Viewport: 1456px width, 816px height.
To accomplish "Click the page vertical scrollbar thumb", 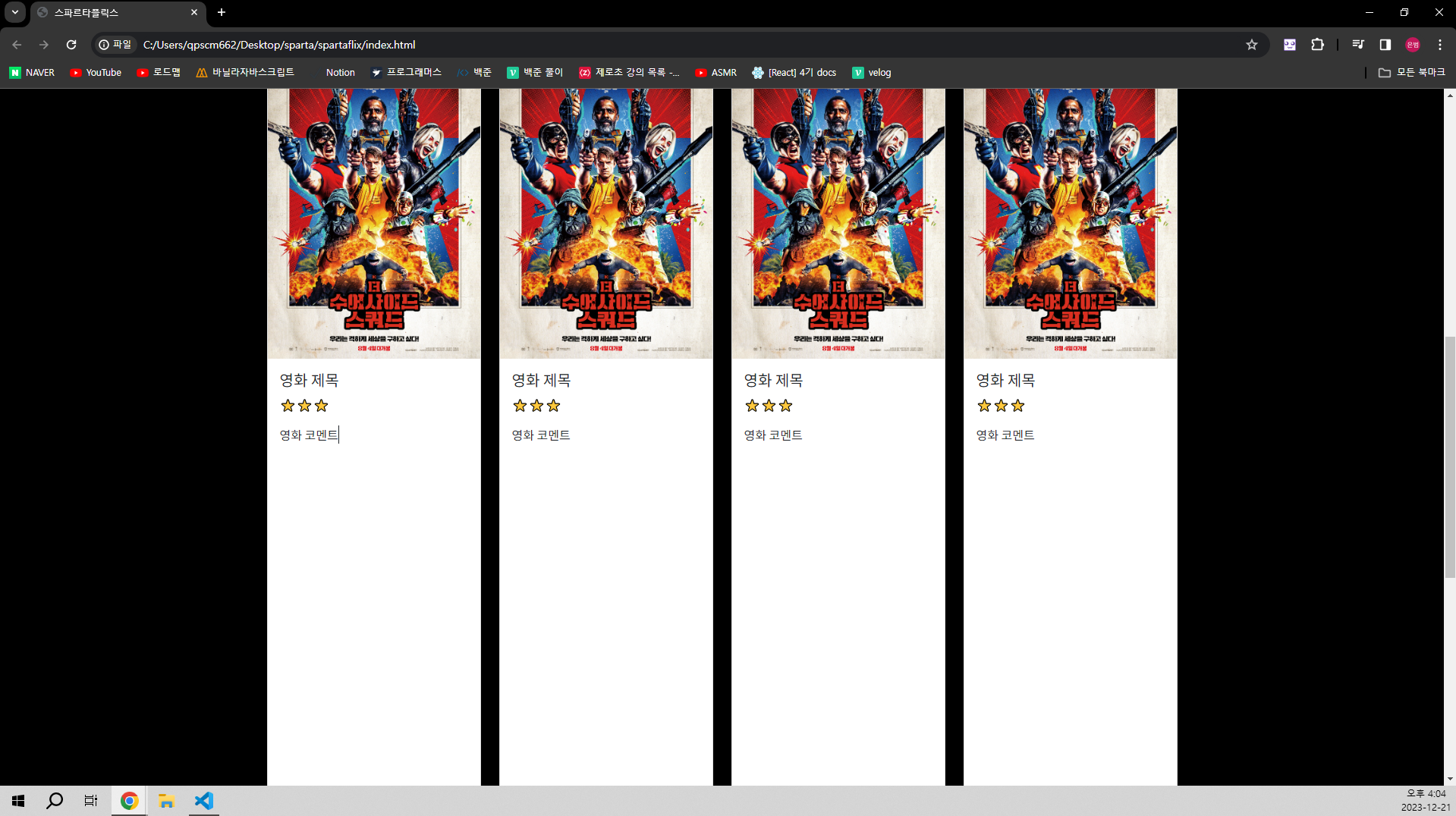I will (x=1450, y=457).
